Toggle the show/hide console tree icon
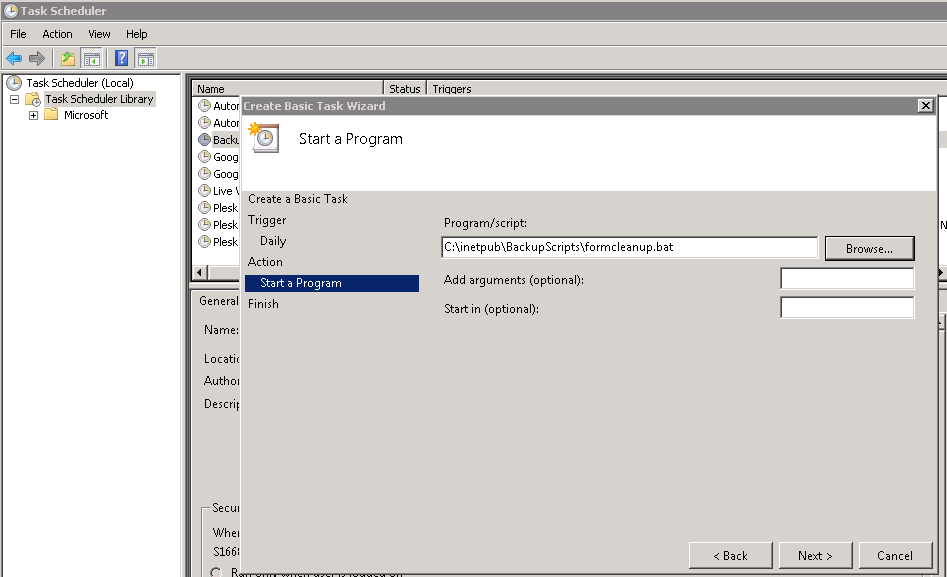 tap(92, 59)
